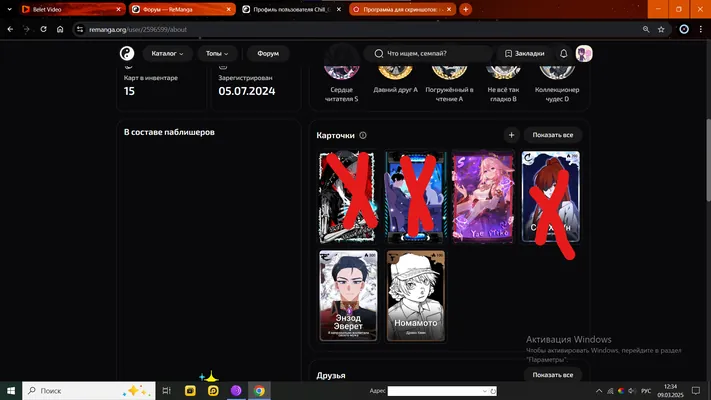Select the Коллекционер чудес D achievement
This screenshot has width=711, height=400.
(557, 84)
